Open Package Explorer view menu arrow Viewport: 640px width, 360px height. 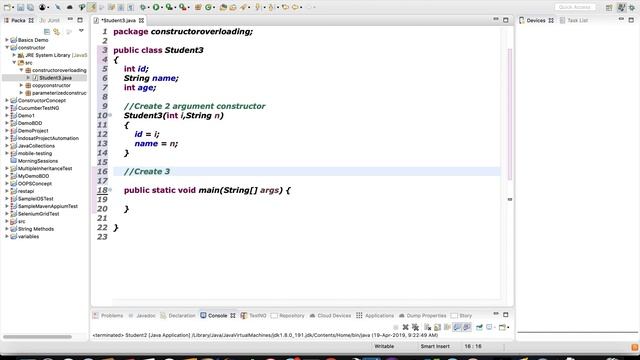(81, 31)
